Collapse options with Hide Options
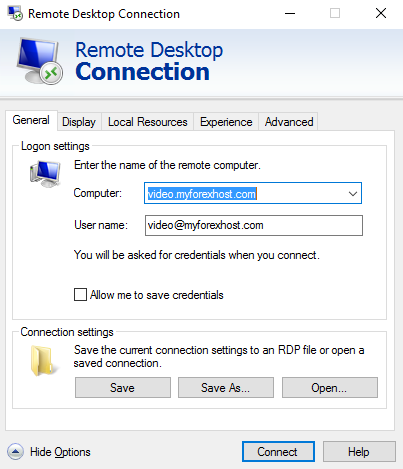The height and width of the screenshot is (469, 403). coord(60,452)
